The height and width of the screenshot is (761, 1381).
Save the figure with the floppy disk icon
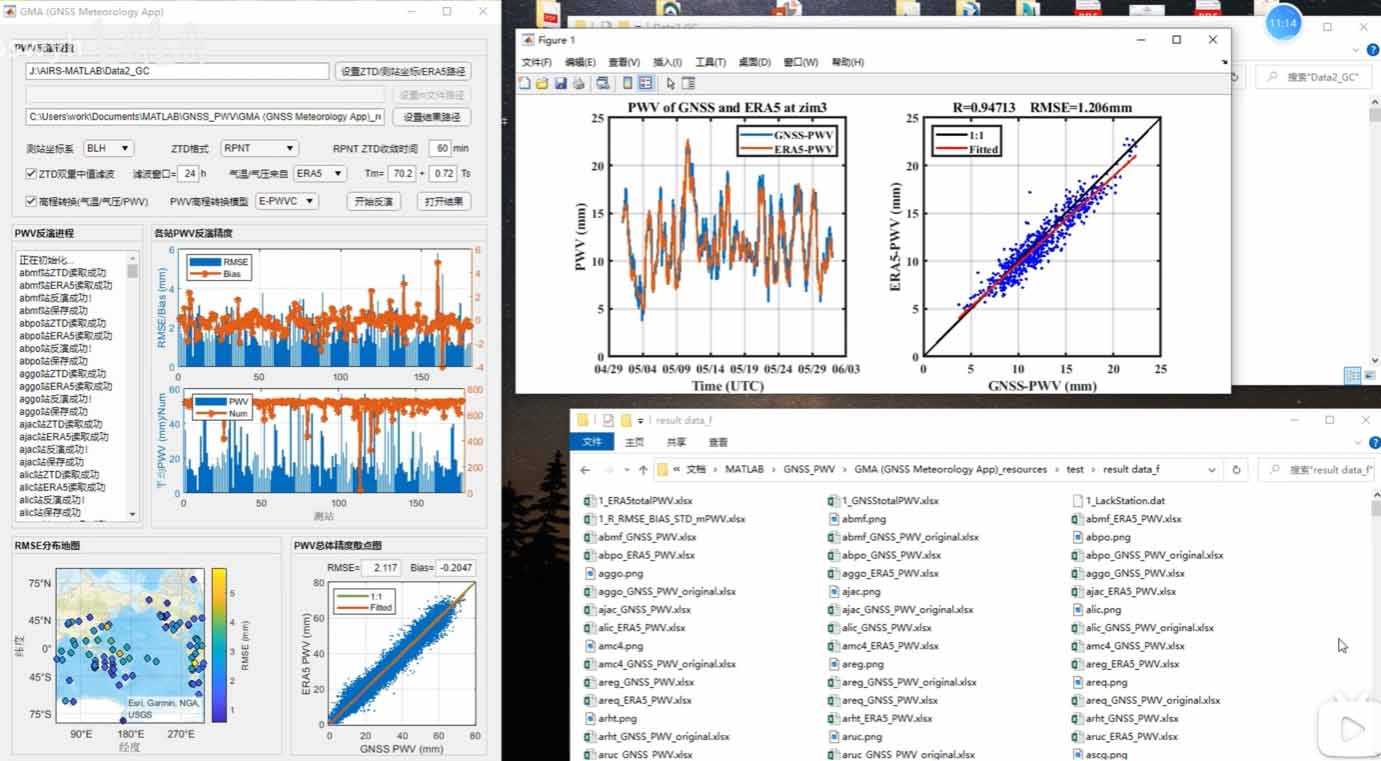pos(560,84)
